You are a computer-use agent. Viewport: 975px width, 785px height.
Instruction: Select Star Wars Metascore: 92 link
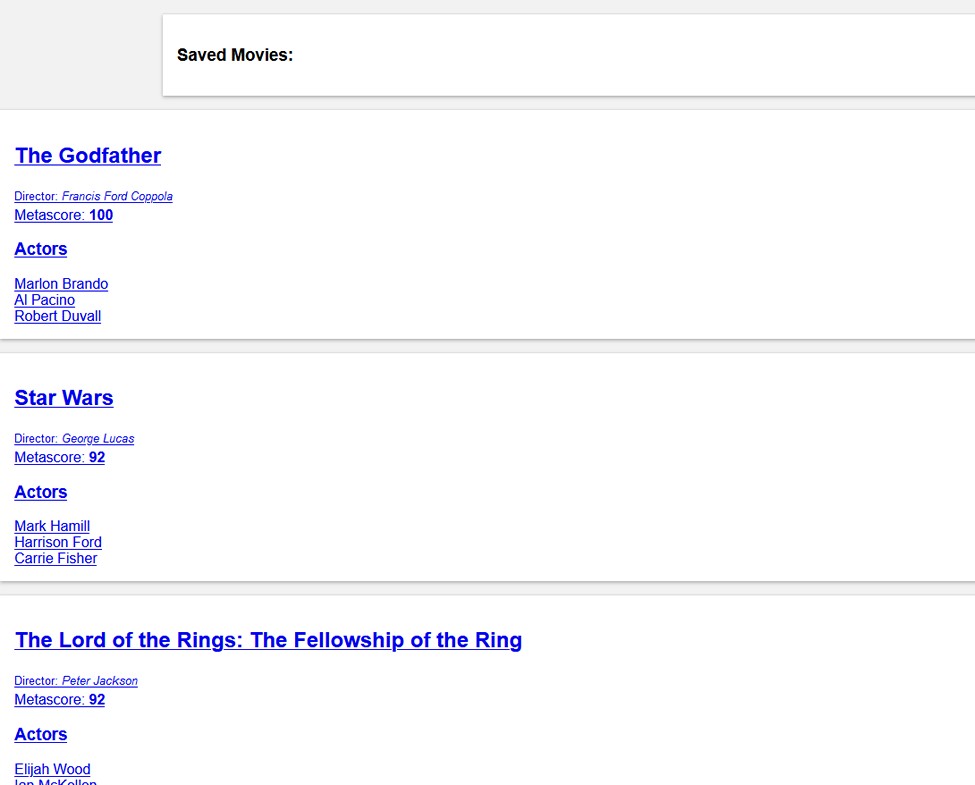tap(60, 457)
